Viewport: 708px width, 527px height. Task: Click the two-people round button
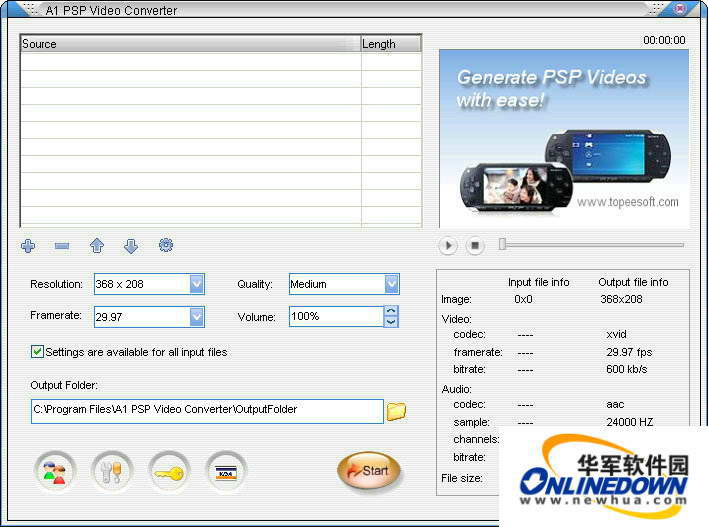55,472
